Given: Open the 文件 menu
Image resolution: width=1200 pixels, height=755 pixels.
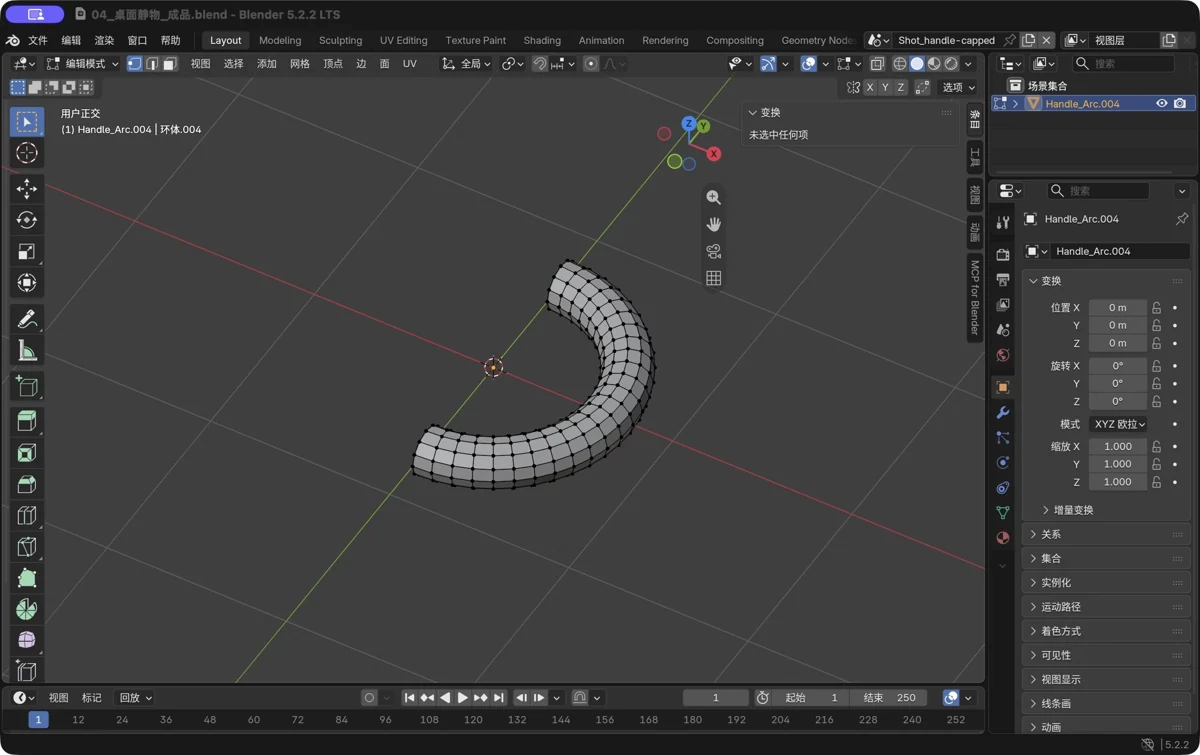Looking at the screenshot, I should 38,41.
